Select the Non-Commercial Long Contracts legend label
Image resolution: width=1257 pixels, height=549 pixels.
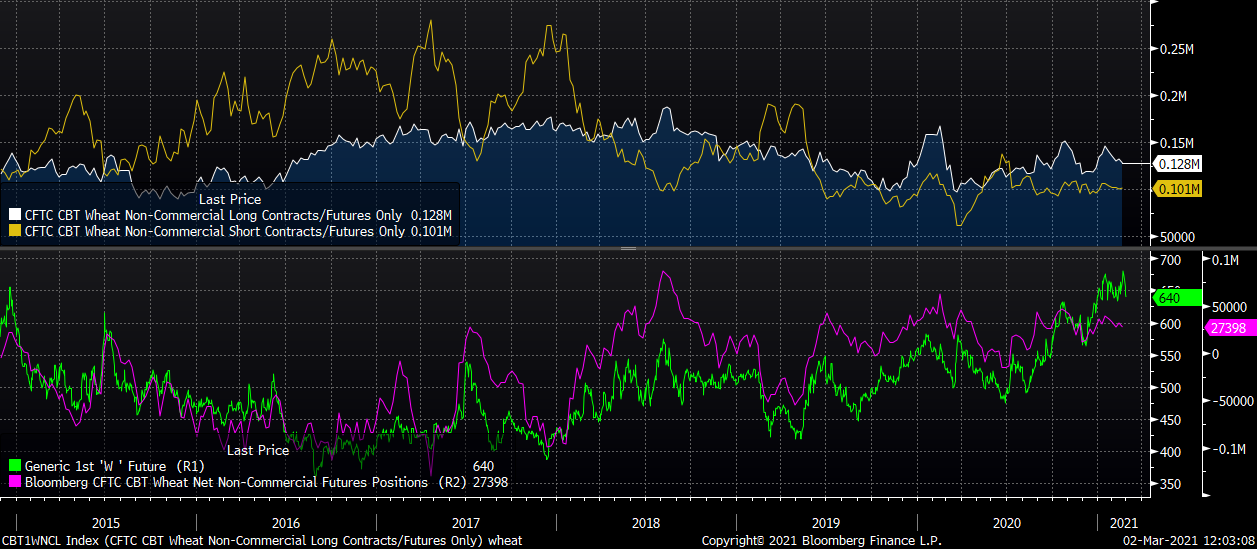pyautogui.click(x=212, y=215)
